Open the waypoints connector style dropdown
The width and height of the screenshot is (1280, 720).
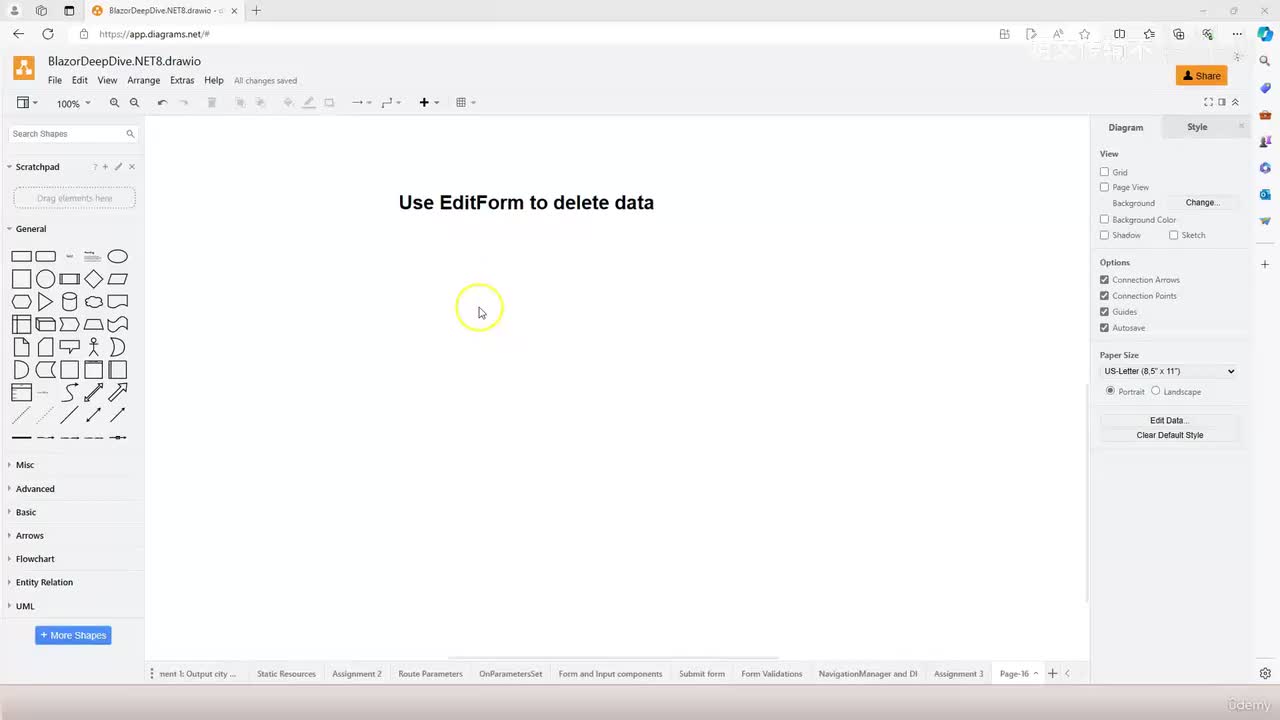[391, 103]
